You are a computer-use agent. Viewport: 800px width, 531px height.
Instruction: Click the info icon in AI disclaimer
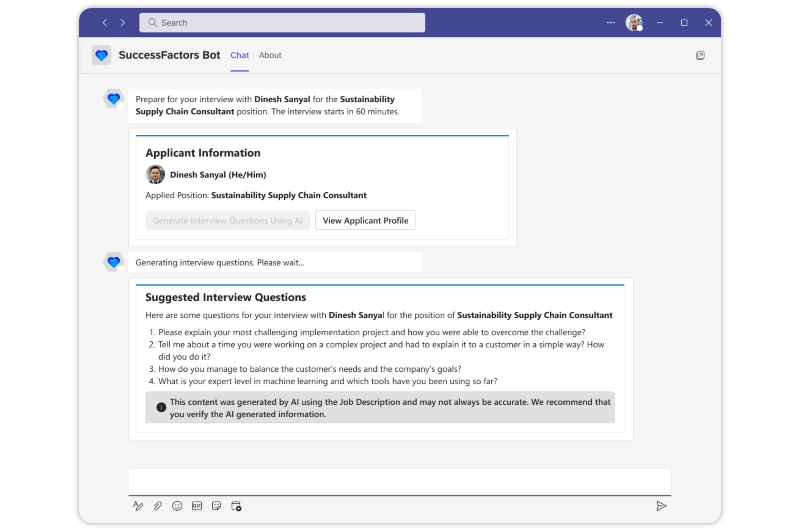(x=161, y=407)
